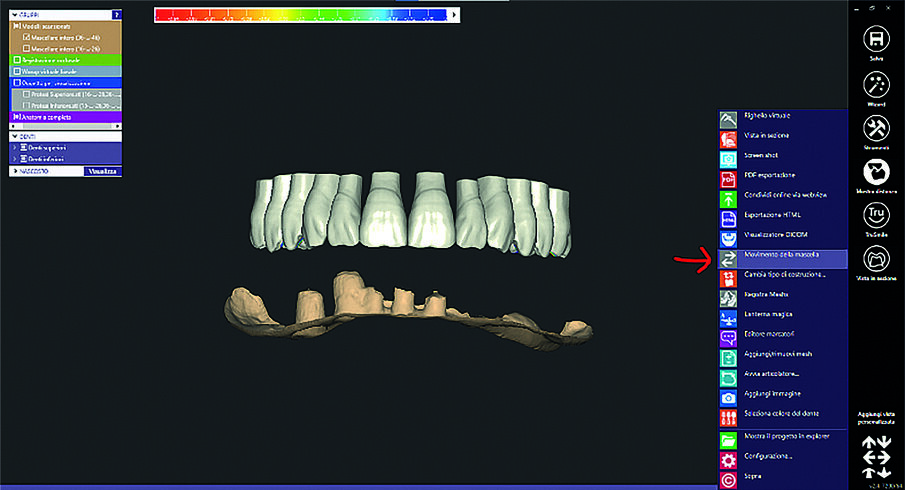Click groups panel horizontal scrollbar thumb

click(66, 126)
